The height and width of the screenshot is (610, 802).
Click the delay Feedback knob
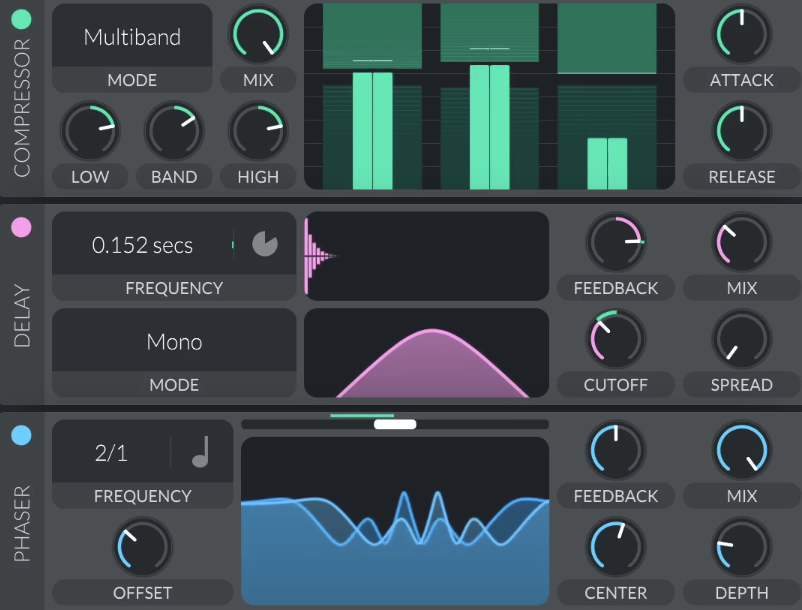click(616, 243)
